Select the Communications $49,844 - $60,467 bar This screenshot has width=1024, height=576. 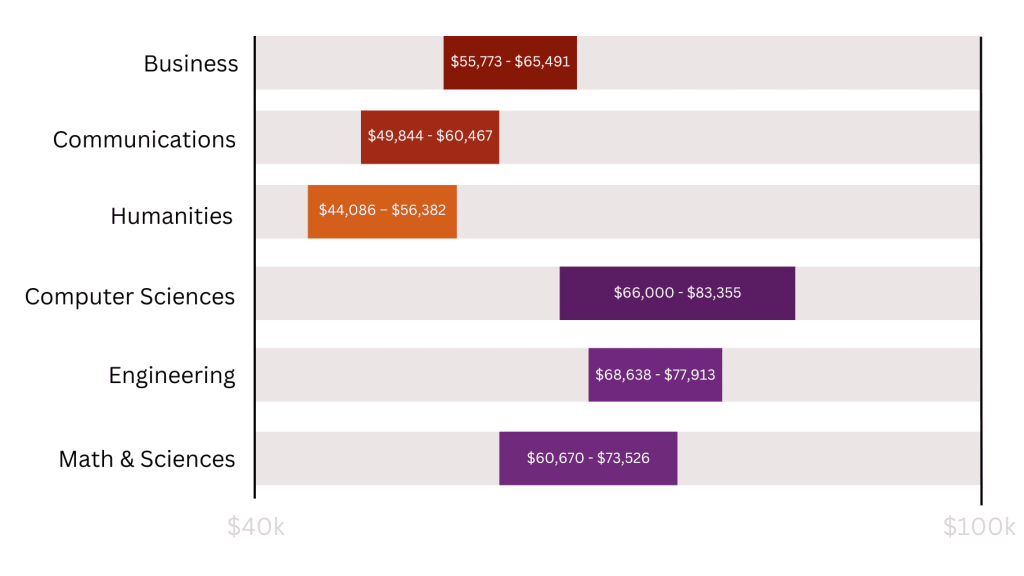coord(430,136)
